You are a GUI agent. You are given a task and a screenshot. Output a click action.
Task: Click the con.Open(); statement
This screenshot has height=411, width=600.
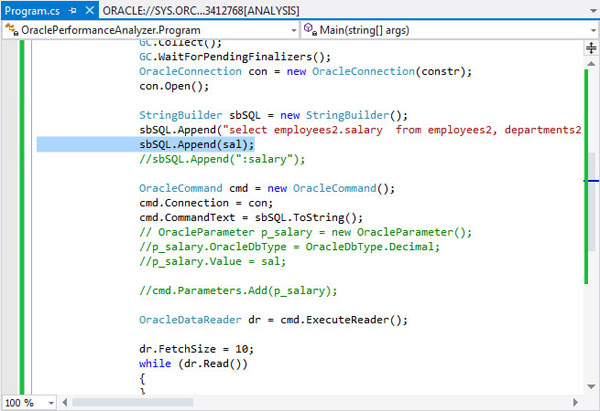pos(174,86)
